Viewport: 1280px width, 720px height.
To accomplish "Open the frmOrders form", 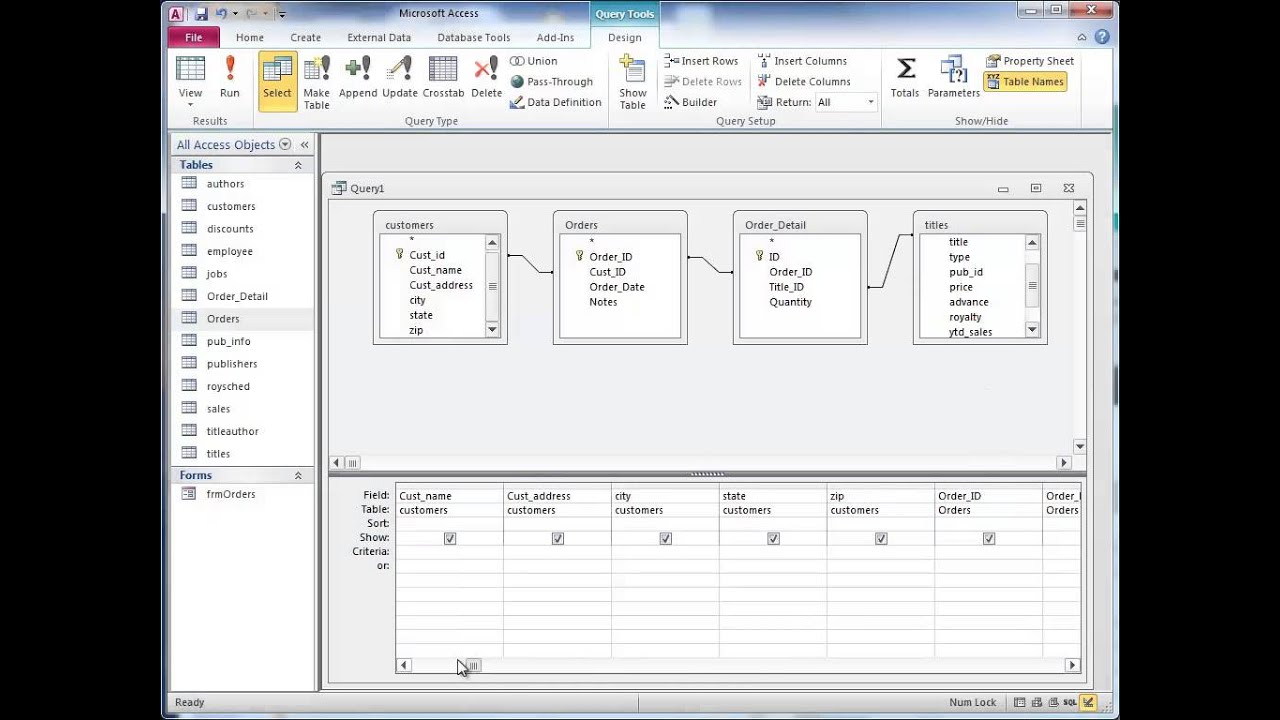I will click(231, 494).
